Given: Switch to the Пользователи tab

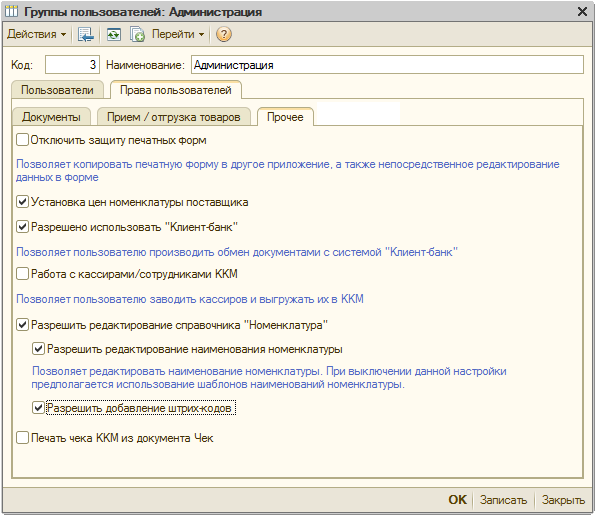Looking at the screenshot, I should (x=57, y=90).
